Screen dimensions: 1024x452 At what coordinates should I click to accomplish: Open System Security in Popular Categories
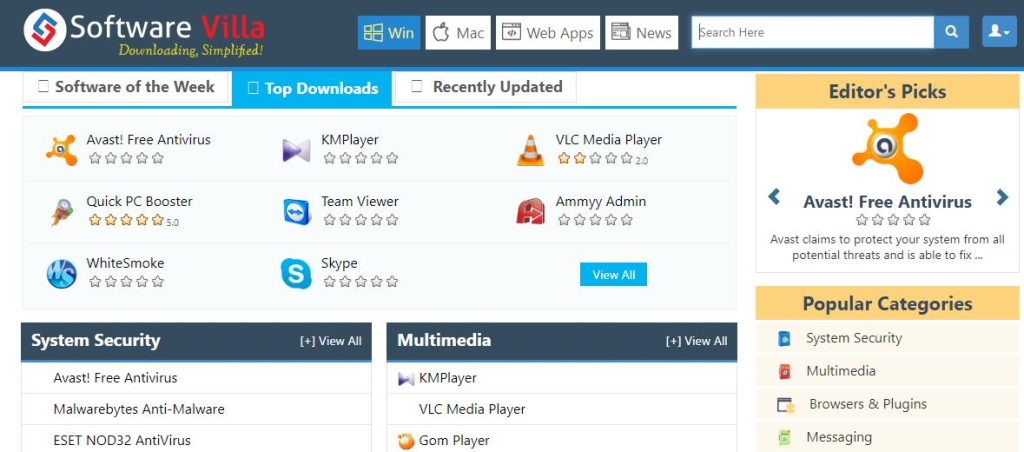[854, 338]
